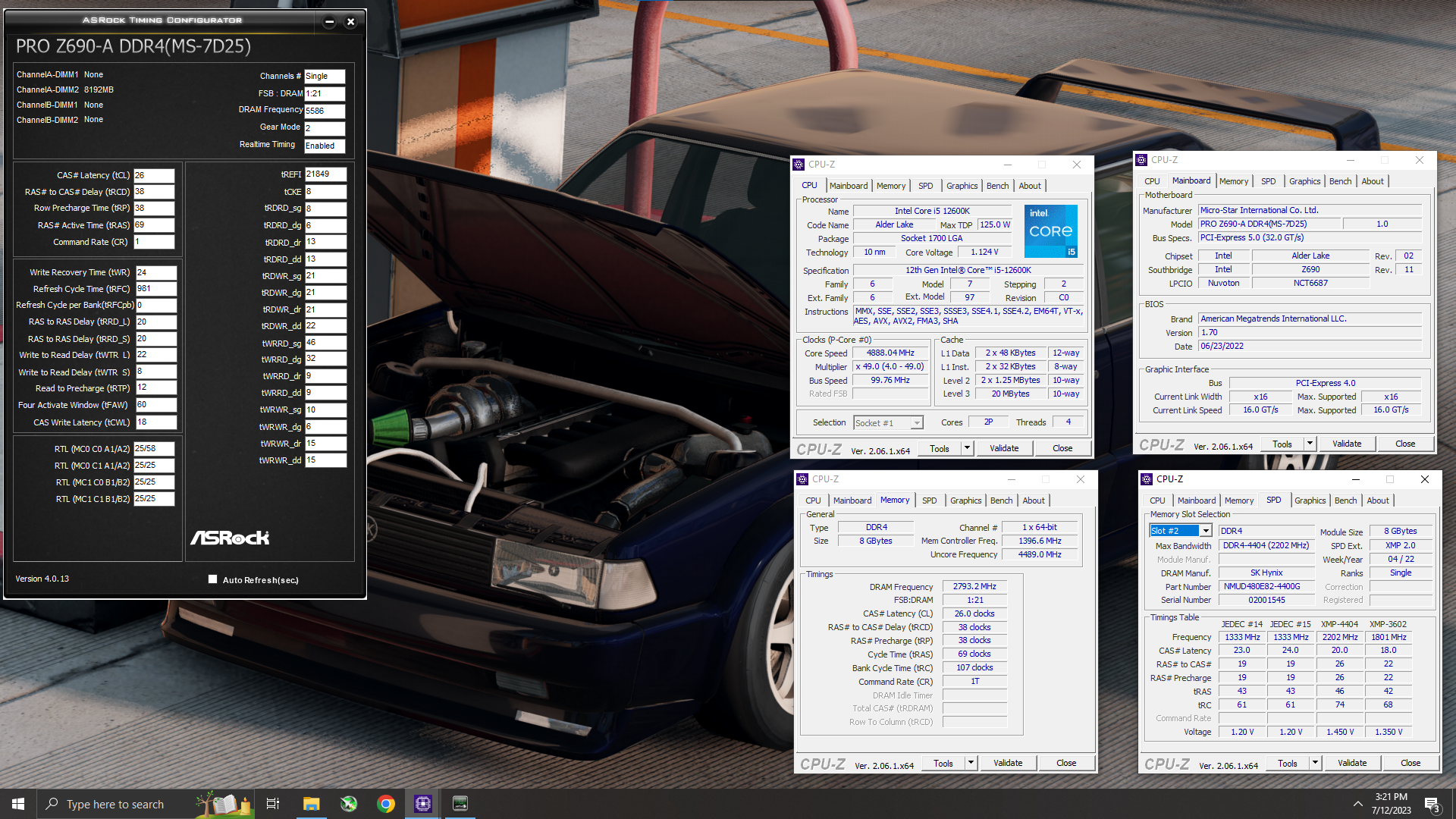This screenshot has height=819, width=1456.
Task: Launch File Explorer from the taskbar
Action: 311,804
